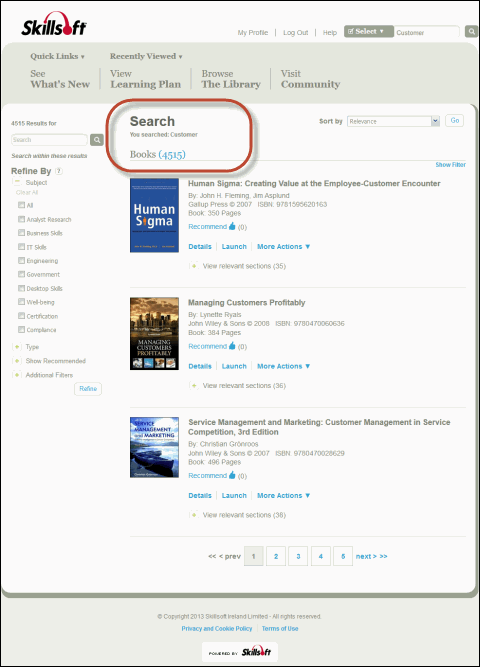Expand the Type filter section
Image resolution: width=480 pixels, height=667 pixels.
(x=17, y=347)
